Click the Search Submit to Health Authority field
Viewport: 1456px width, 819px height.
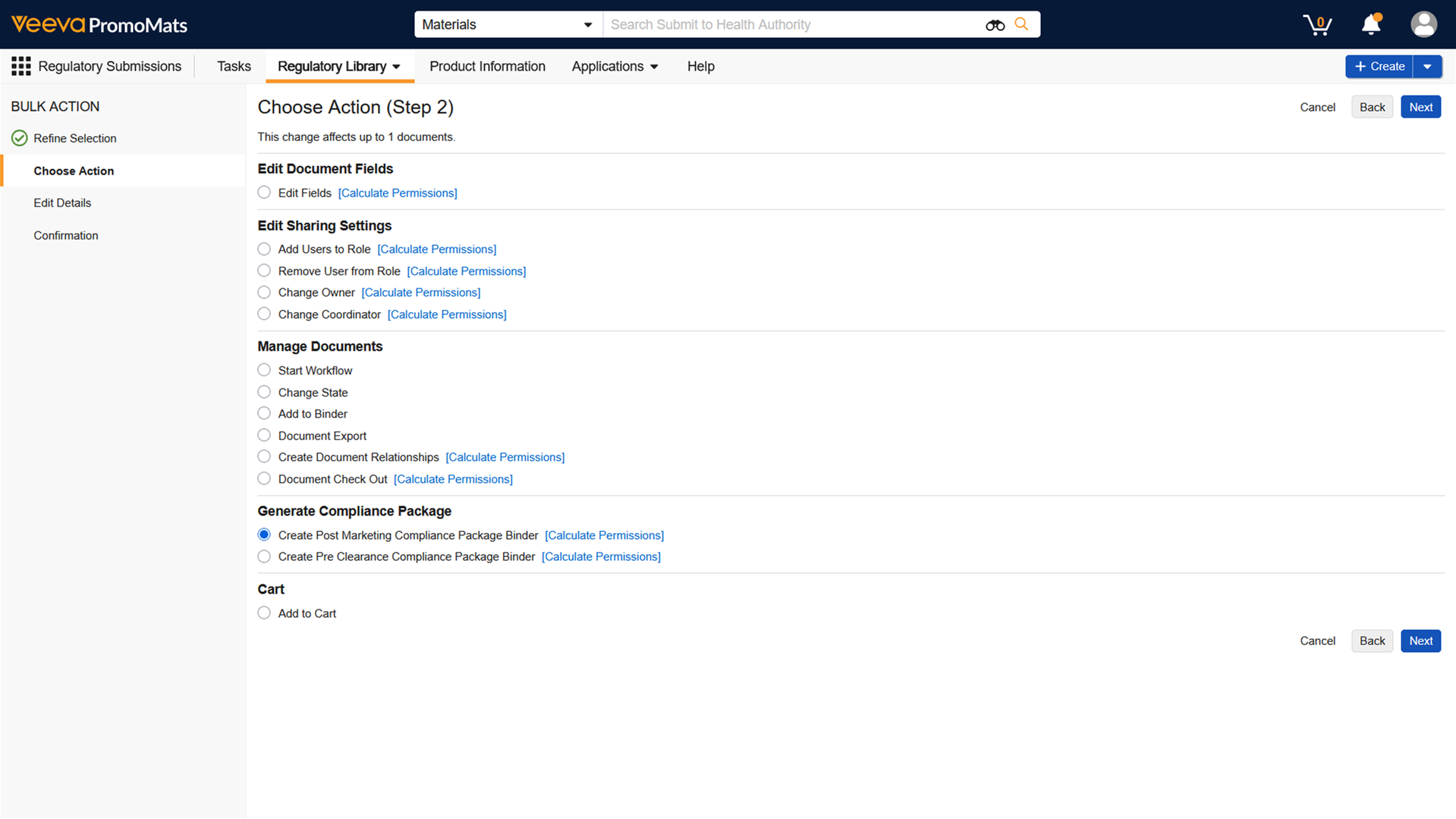coord(789,24)
